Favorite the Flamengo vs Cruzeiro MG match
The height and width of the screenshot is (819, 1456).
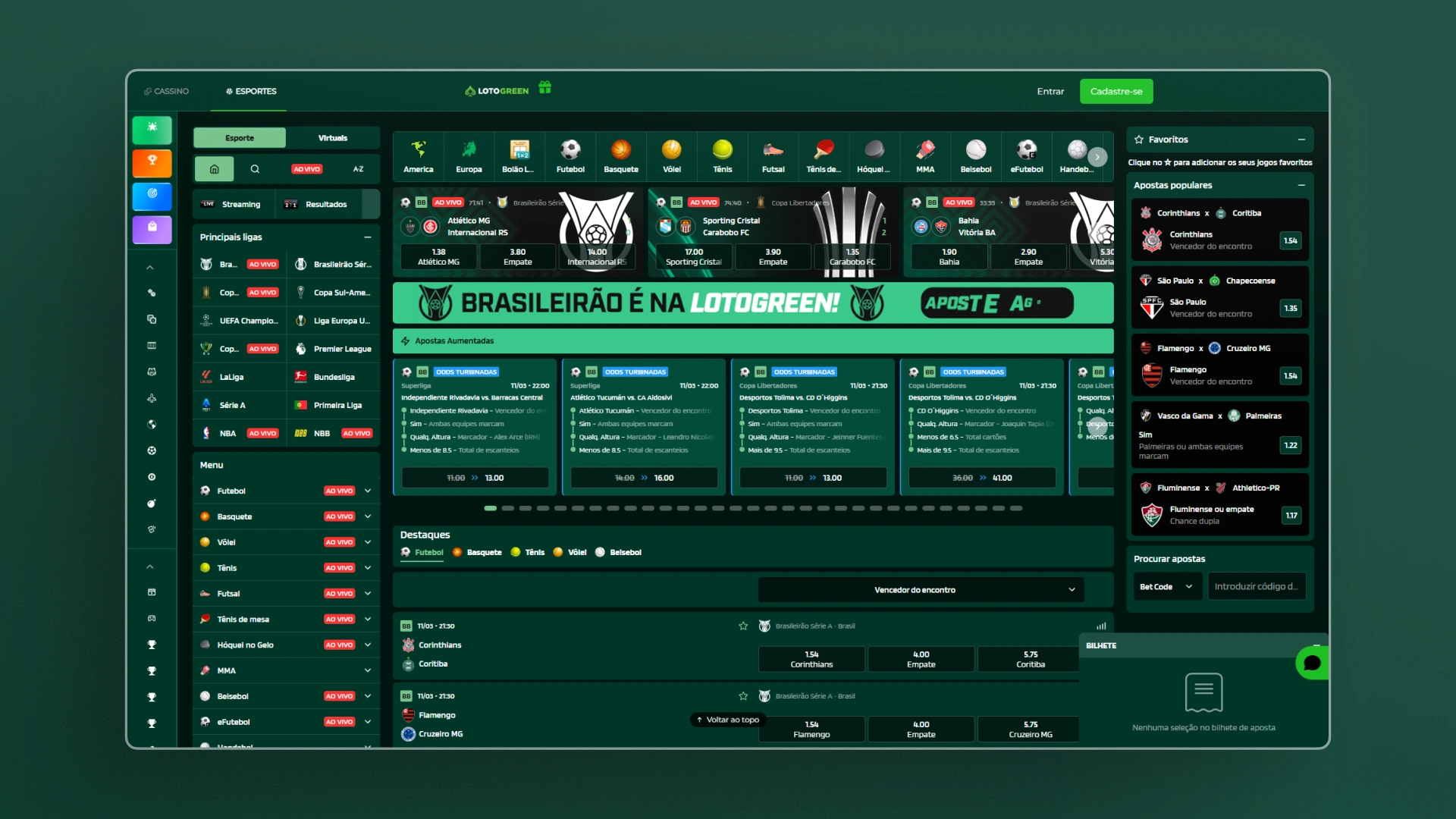click(742, 695)
